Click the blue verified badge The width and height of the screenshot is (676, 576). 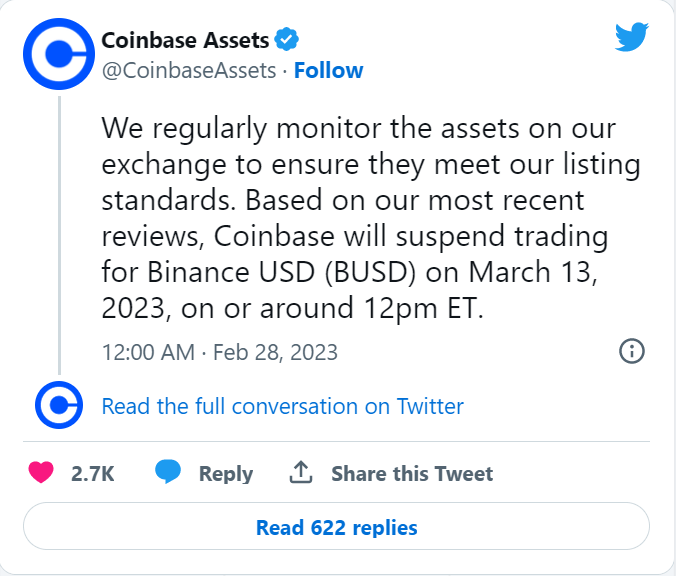point(288,41)
